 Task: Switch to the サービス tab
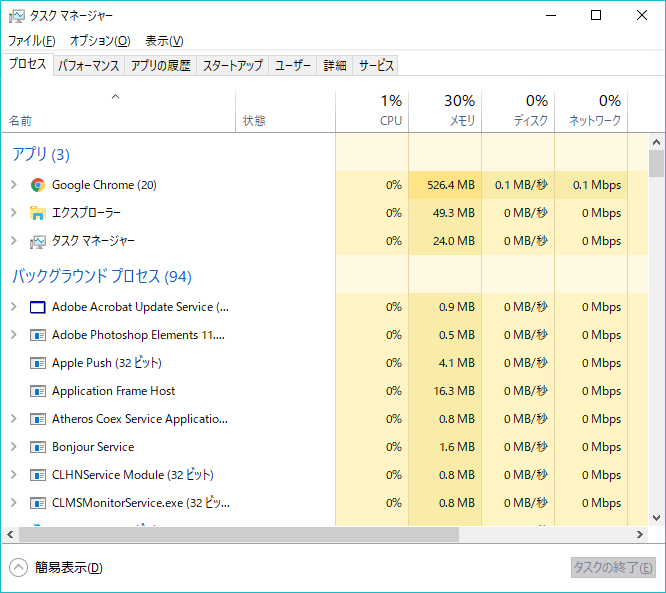376,65
